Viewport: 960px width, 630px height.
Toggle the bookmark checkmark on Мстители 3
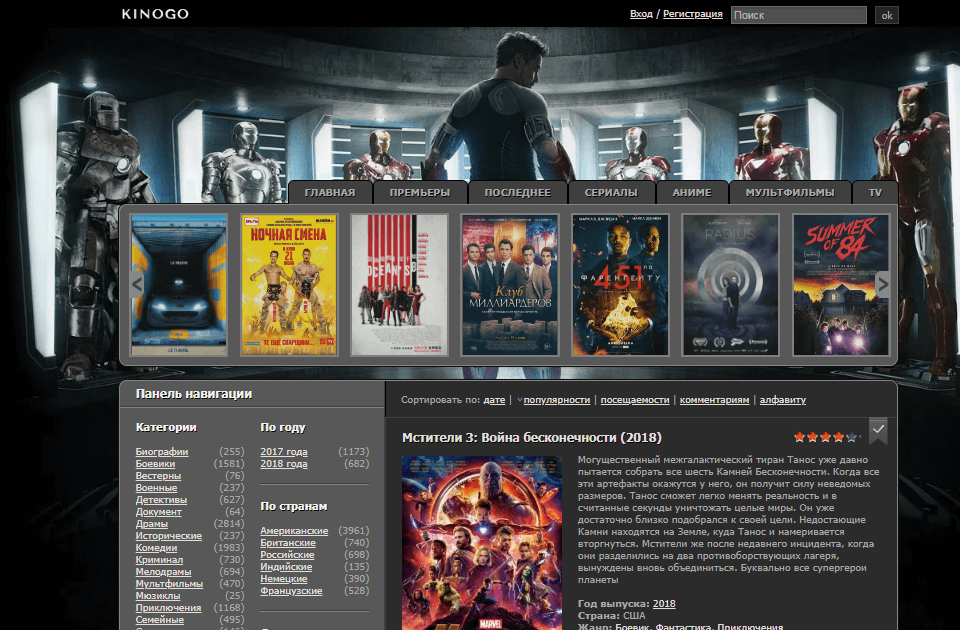[x=878, y=429]
